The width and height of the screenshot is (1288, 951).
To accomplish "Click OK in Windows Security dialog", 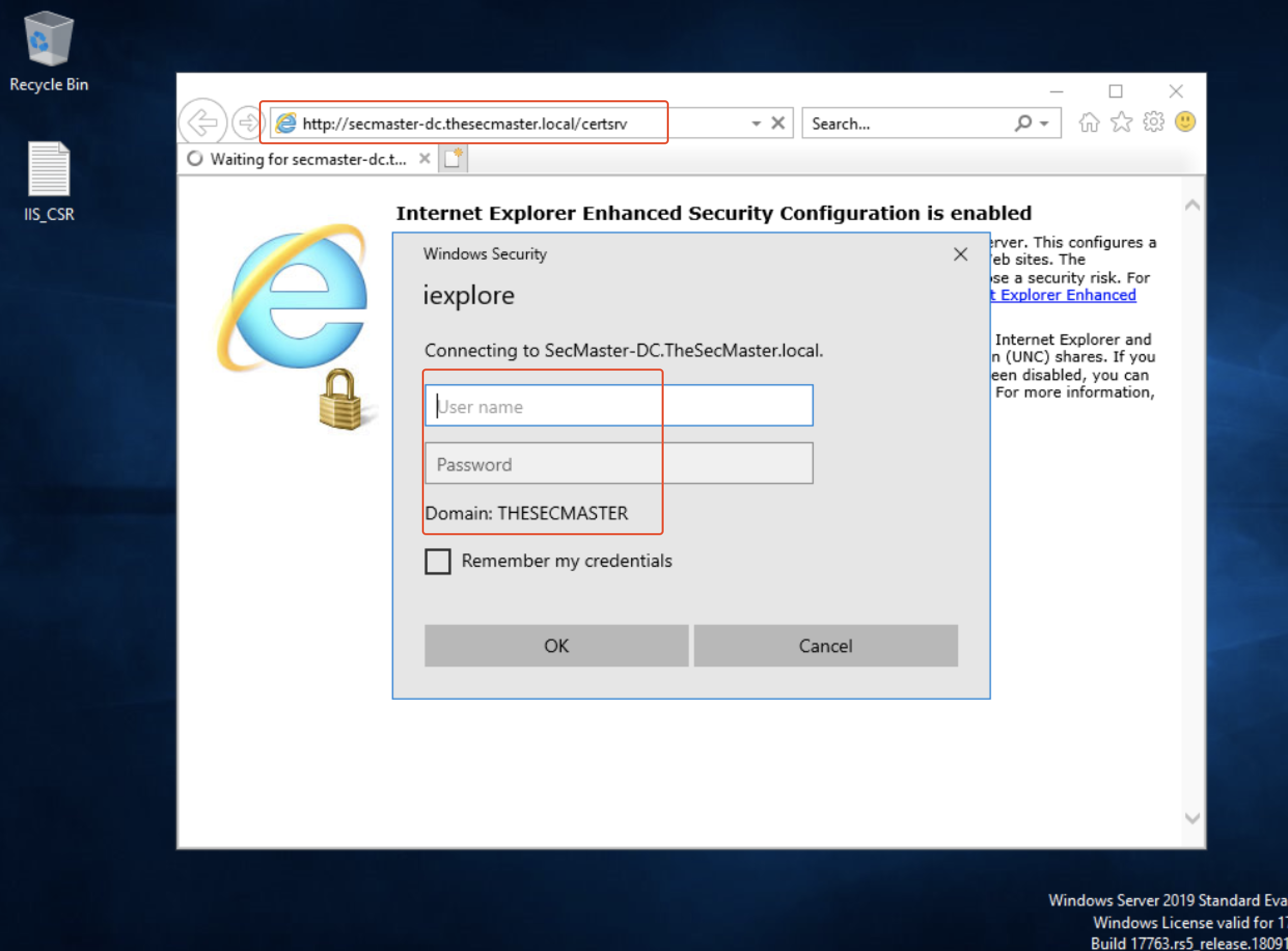I will (x=556, y=645).
